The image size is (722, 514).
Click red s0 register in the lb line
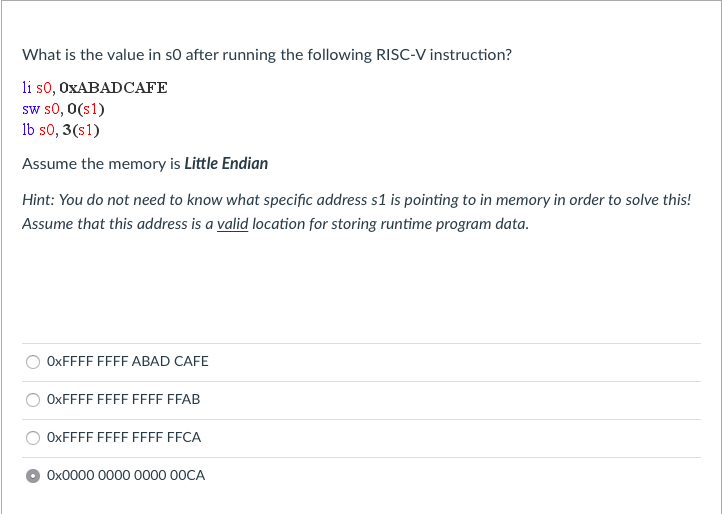[x=47, y=130]
